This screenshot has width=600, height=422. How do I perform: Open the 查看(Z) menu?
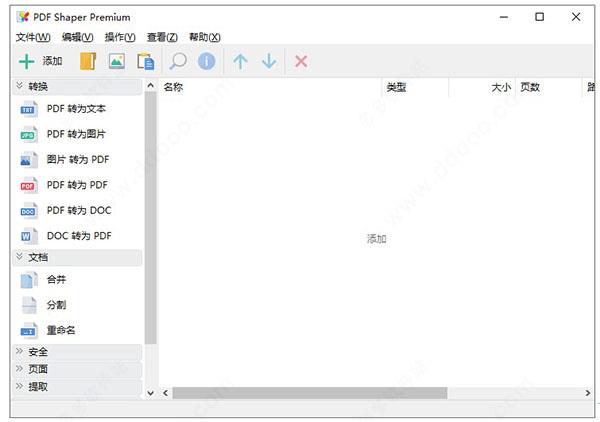(162, 37)
